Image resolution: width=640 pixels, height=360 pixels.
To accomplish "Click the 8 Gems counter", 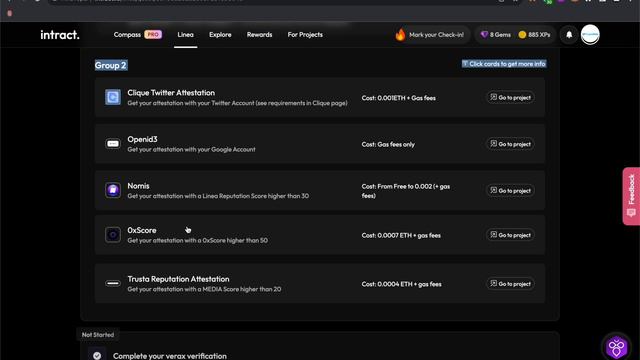I will point(496,35).
